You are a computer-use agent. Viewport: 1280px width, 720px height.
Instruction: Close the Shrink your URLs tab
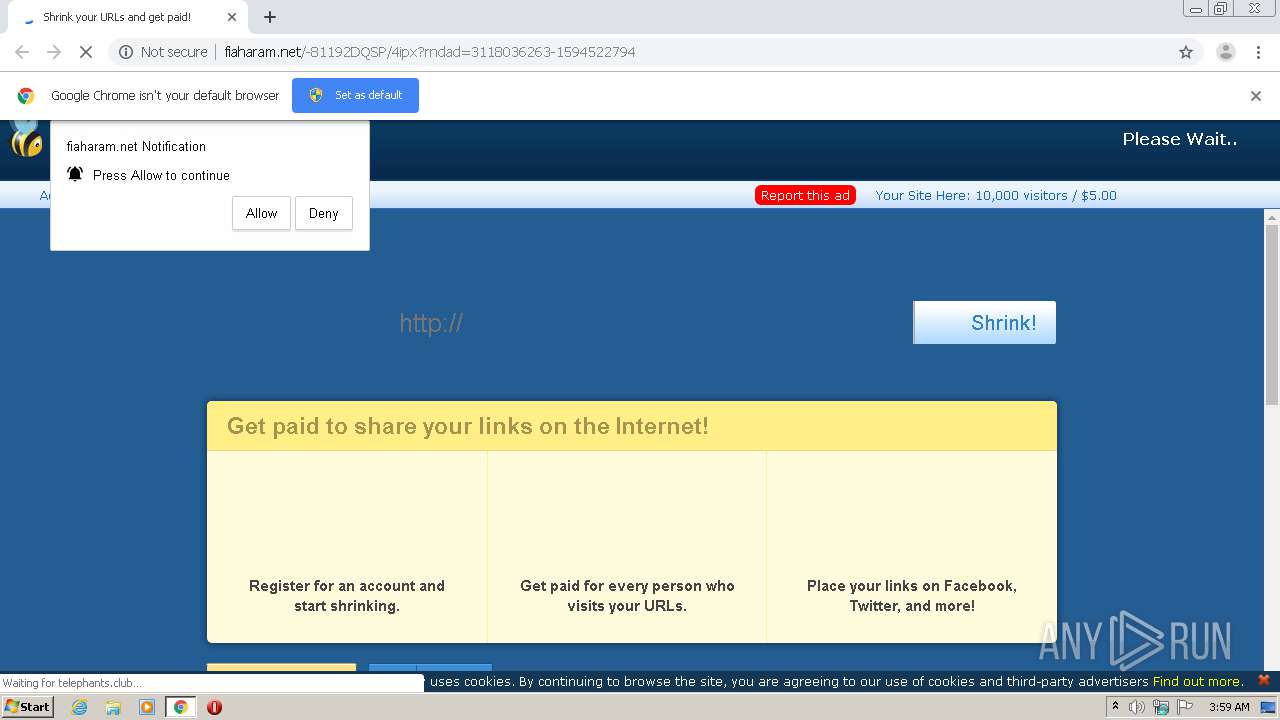[232, 17]
